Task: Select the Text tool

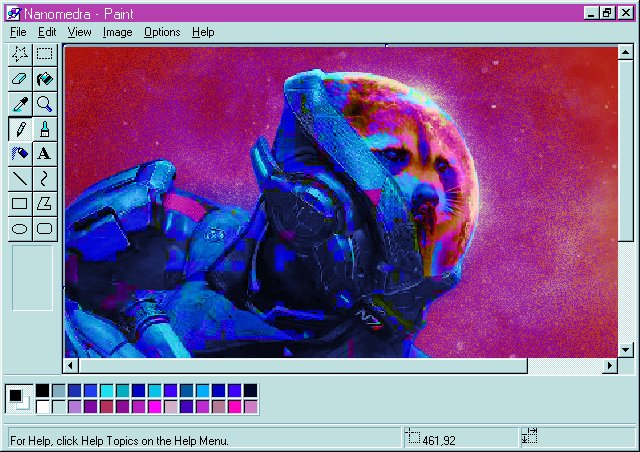Action: 44,154
